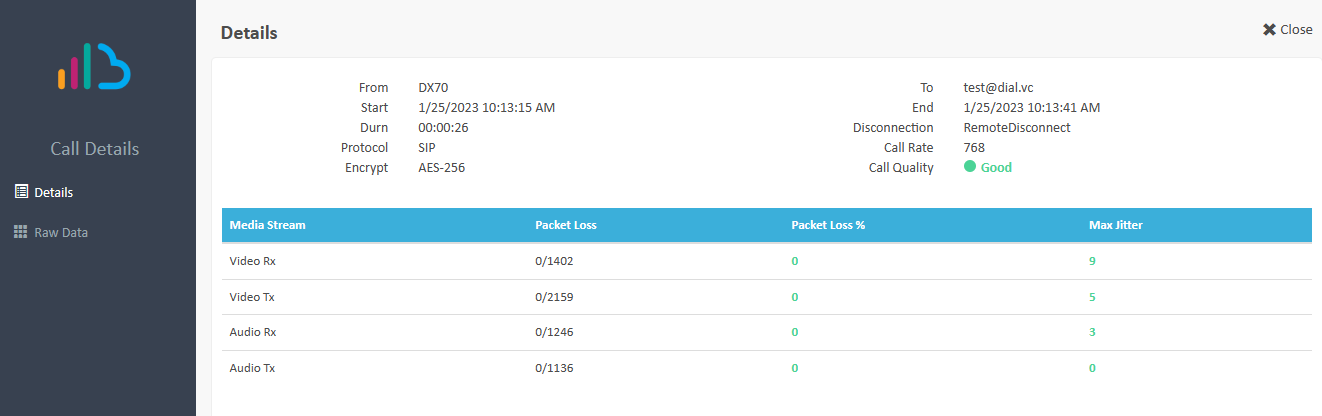Select the Audio Tx stream row
The width and height of the screenshot is (1322, 416).
[252, 368]
